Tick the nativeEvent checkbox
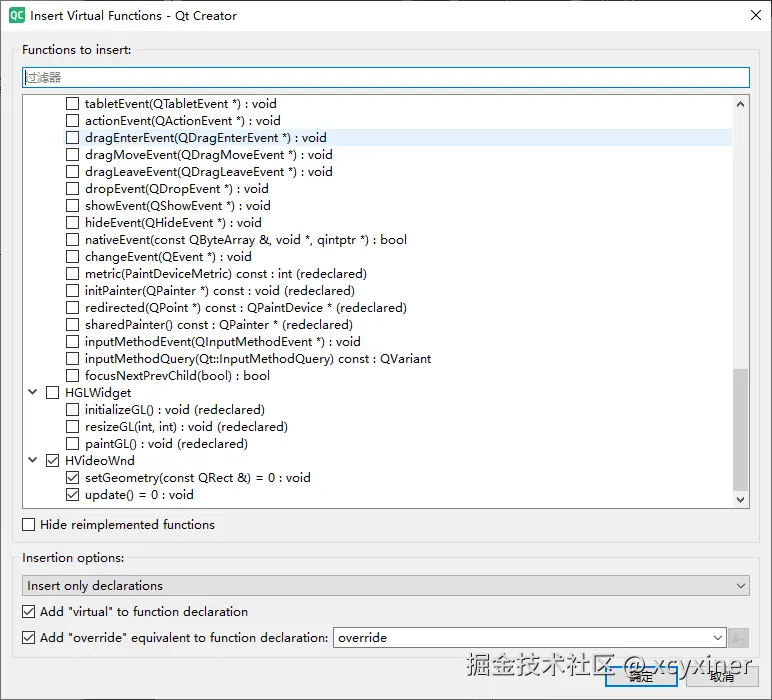Viewport: 772px width, 700px height. pyautogui.click(x=72, y=240)
